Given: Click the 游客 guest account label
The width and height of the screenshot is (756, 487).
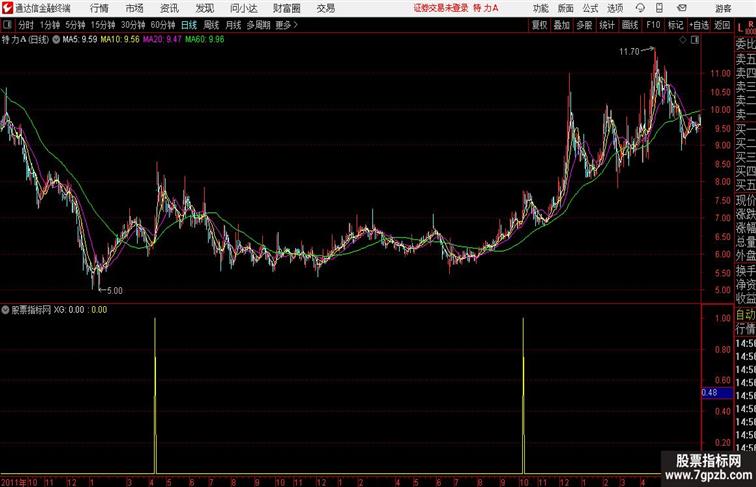Looking at the screenshot, I should [723, 8].
